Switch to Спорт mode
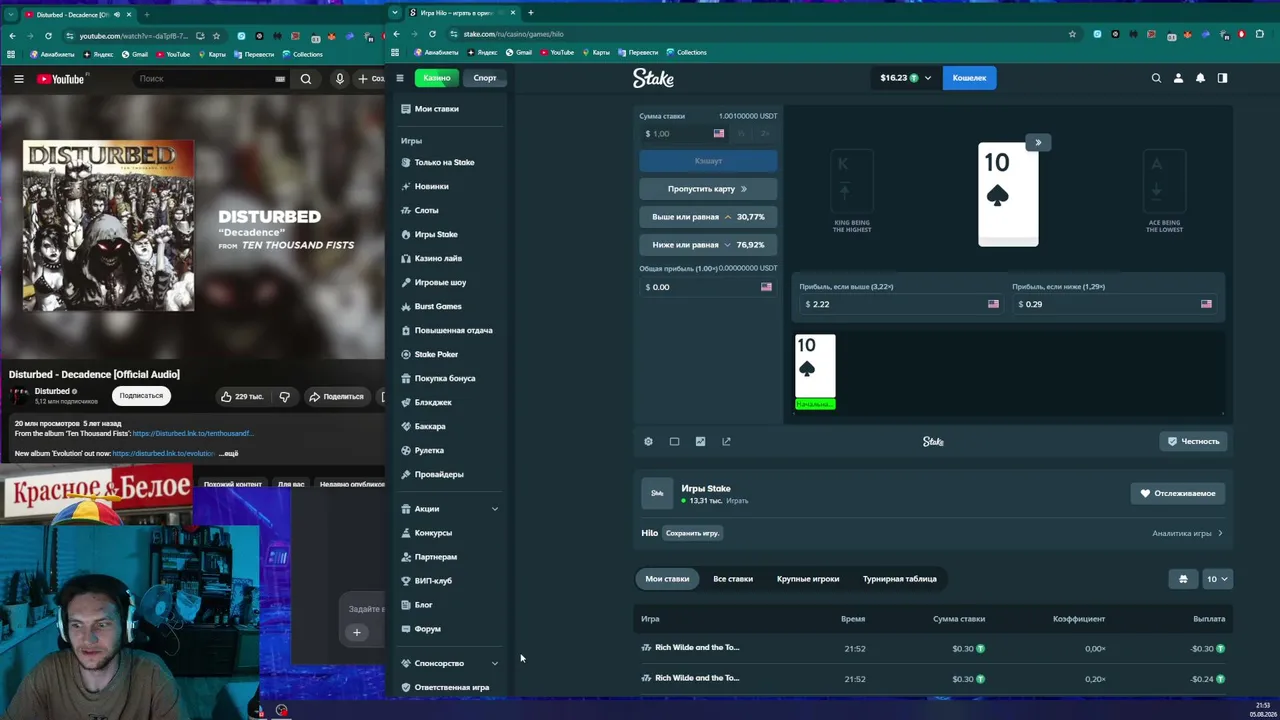Screen dimensions: 1280x720 (x=485, y=78)
